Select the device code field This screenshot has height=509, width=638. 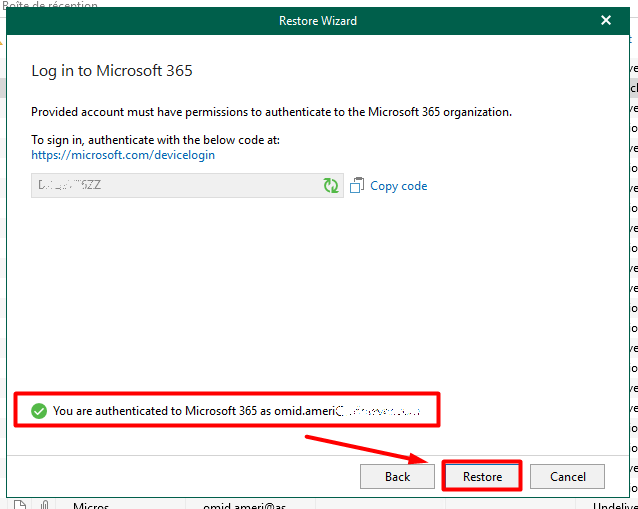(x=187, y=186)
